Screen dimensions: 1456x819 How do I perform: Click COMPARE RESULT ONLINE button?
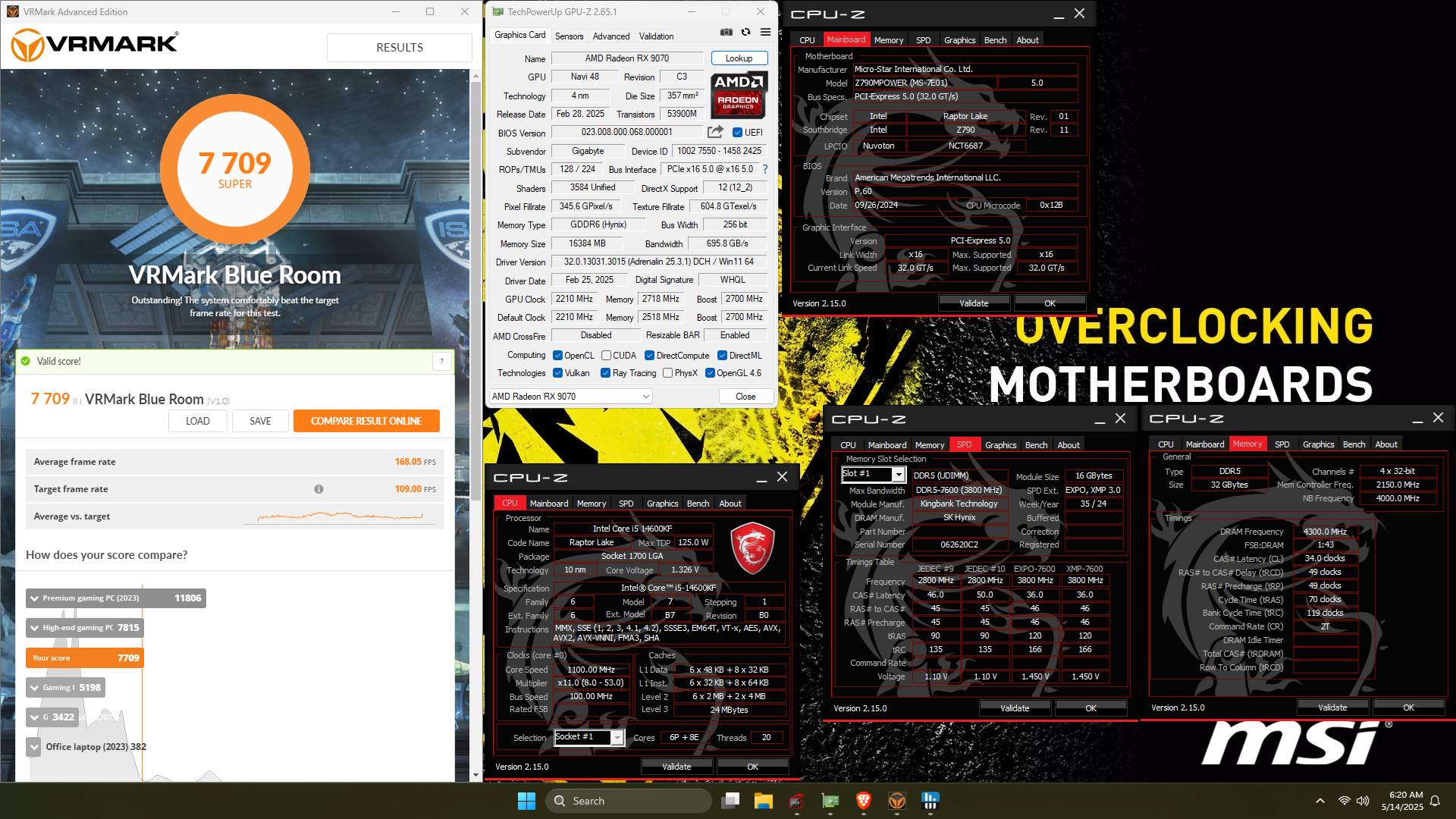point(366,421)
